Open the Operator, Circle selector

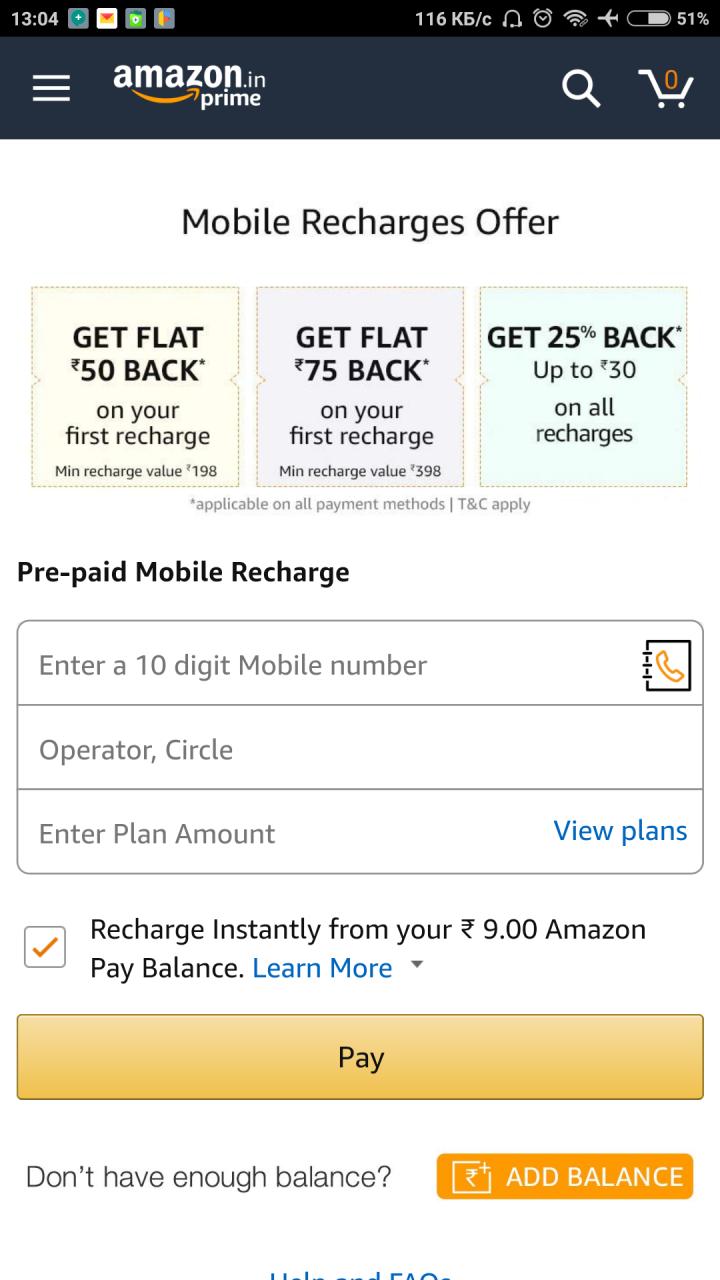pos(360,749)
